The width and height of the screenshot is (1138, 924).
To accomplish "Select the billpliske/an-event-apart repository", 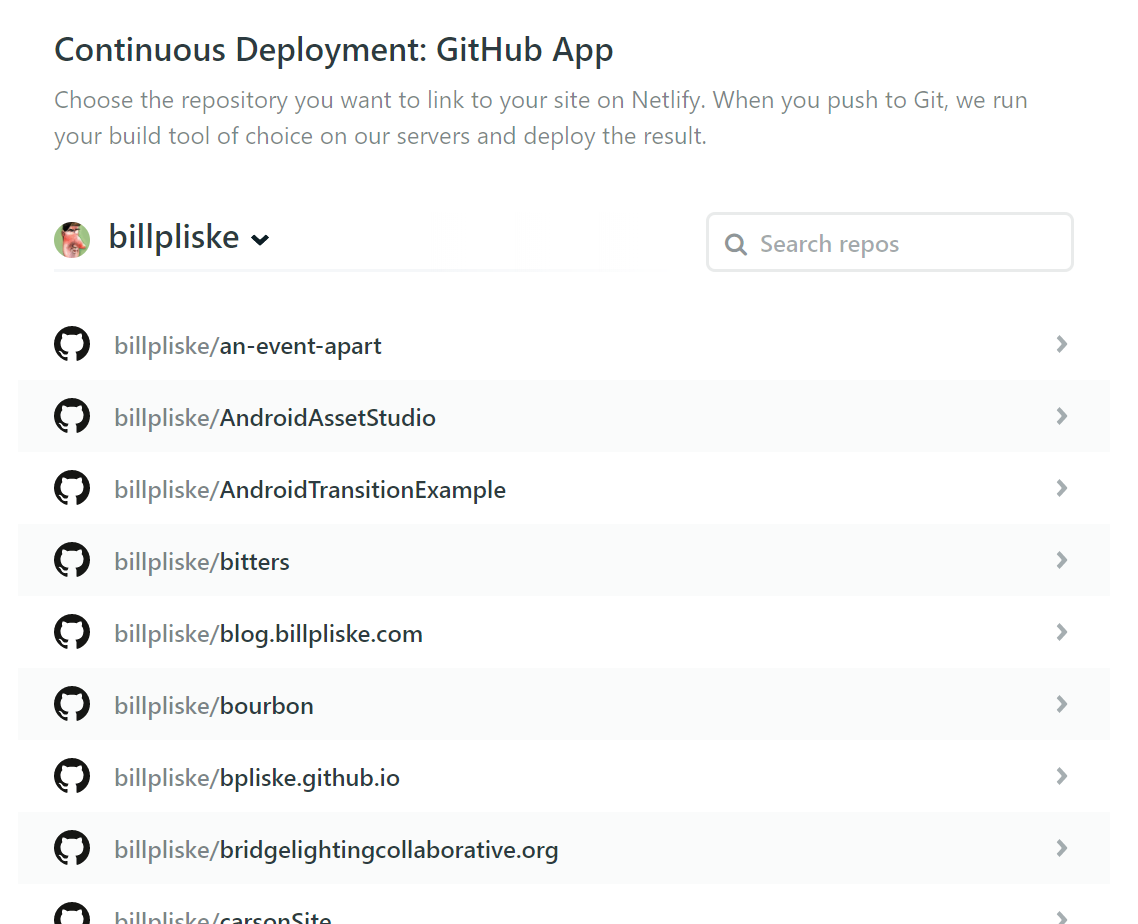I will (x=564, y=344).
